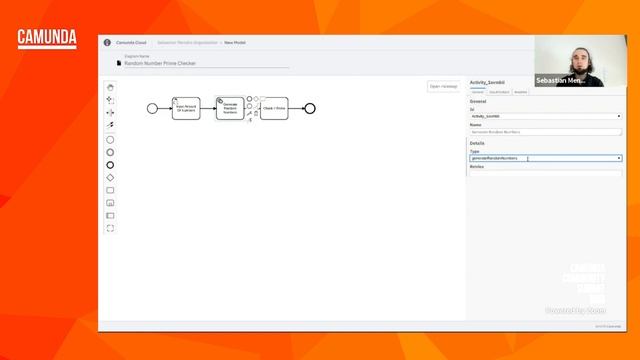The image size is (640, 360).
Task: Click the Retries input field
Action: click(x=546, y=173)
